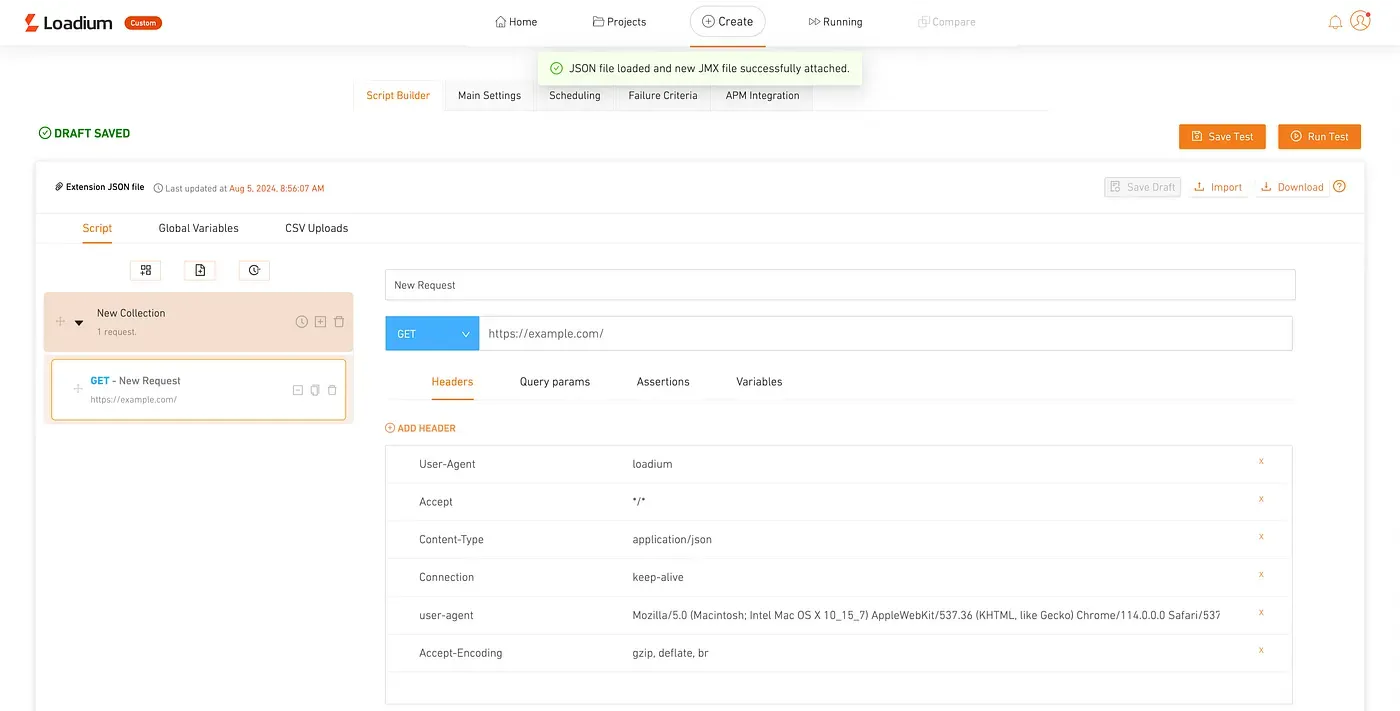1400x711 pixels.
Task: Click the application/json header value
Action: [672, 540]
